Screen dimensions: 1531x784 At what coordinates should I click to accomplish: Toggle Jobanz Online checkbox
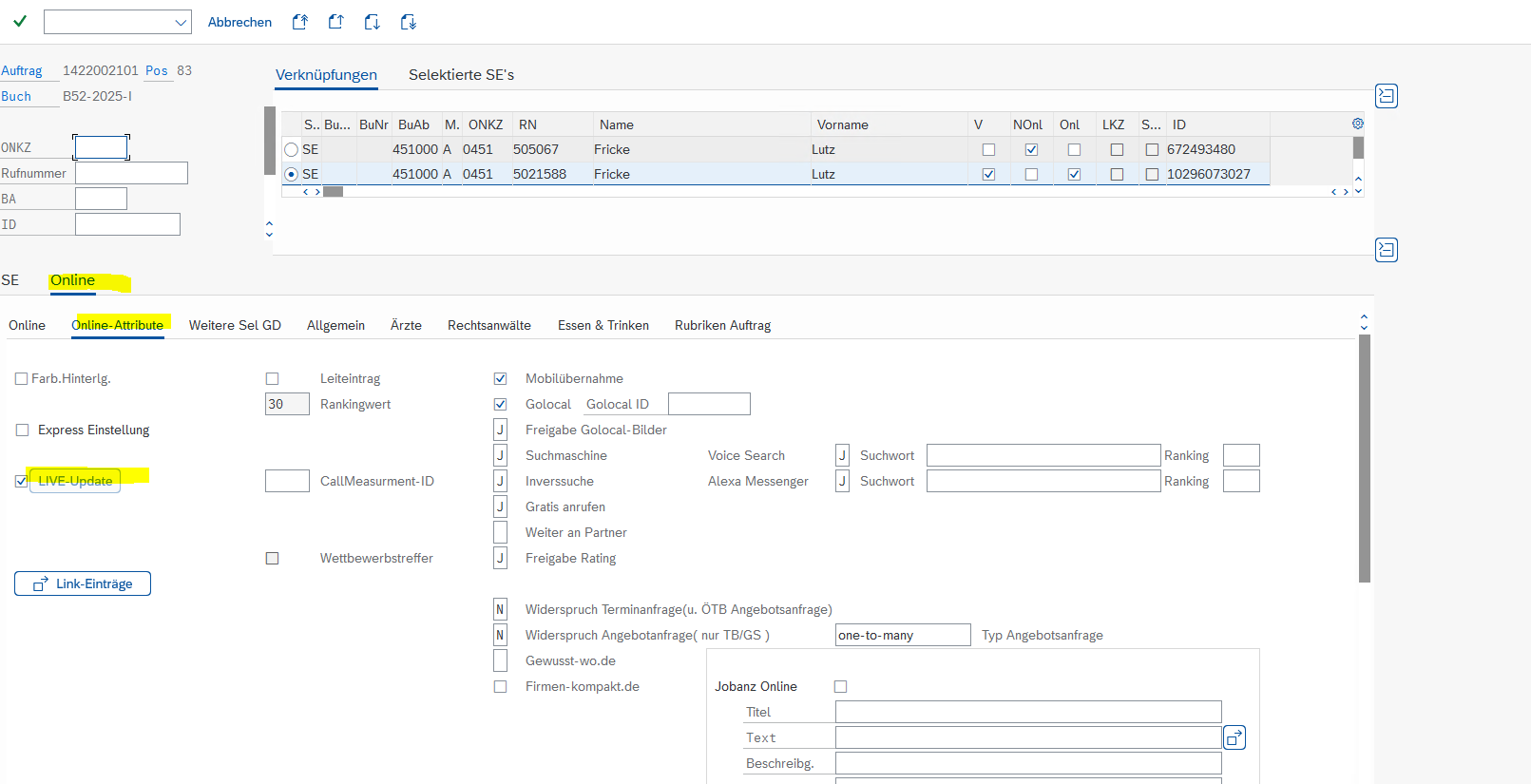coord(840,686)
